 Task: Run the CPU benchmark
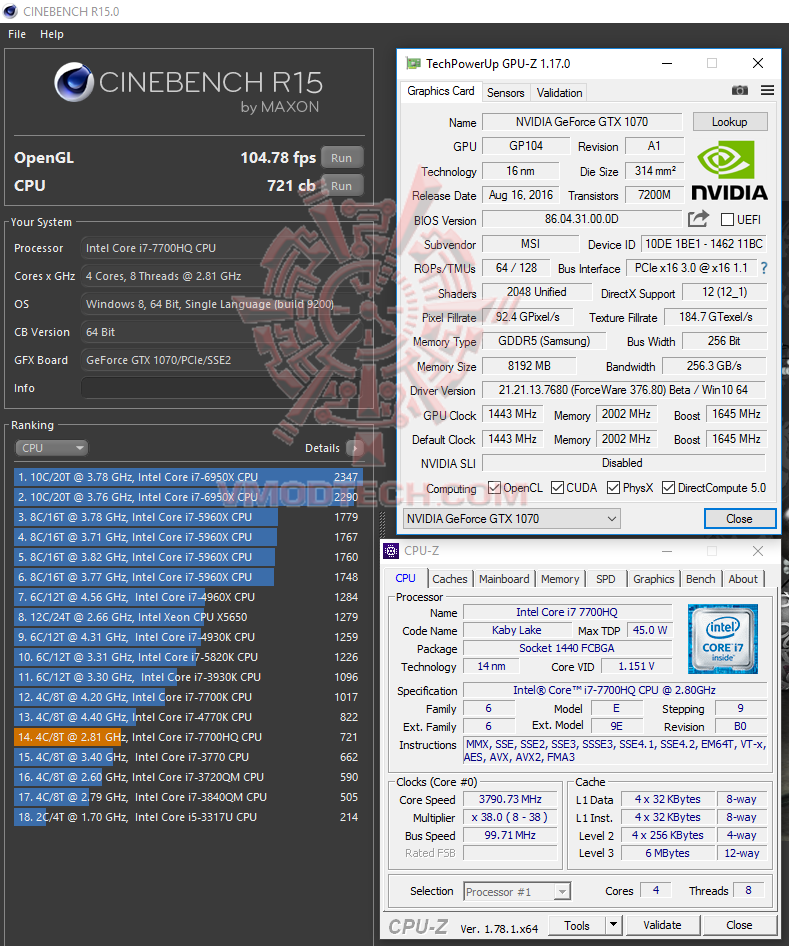pos(341,186)
